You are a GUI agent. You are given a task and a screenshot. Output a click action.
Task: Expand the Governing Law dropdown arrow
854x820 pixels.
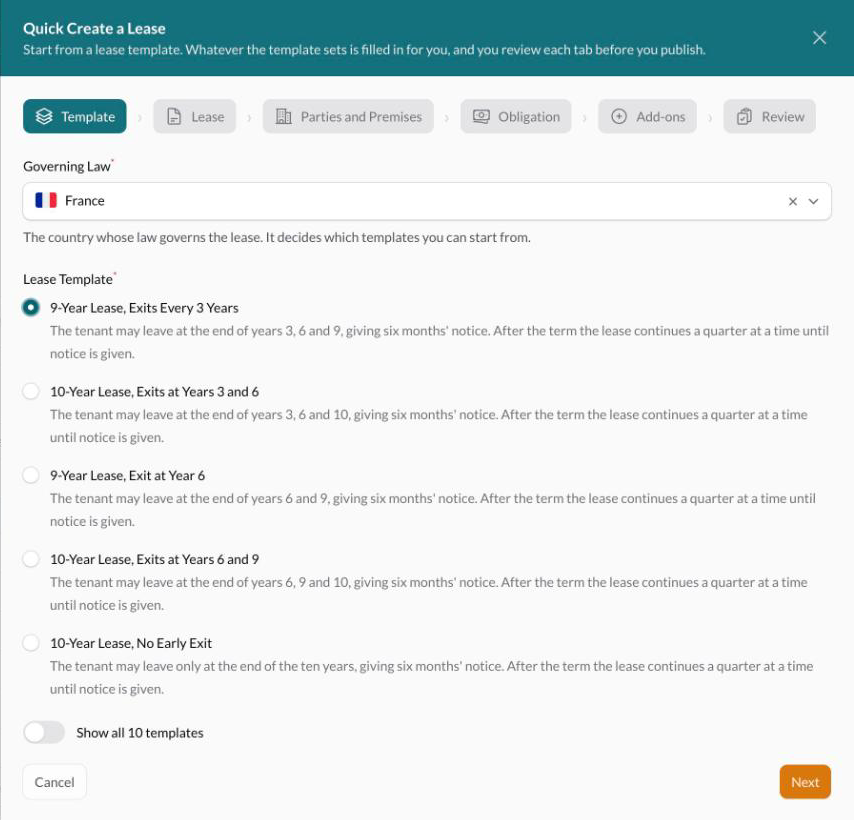(813, 201)
